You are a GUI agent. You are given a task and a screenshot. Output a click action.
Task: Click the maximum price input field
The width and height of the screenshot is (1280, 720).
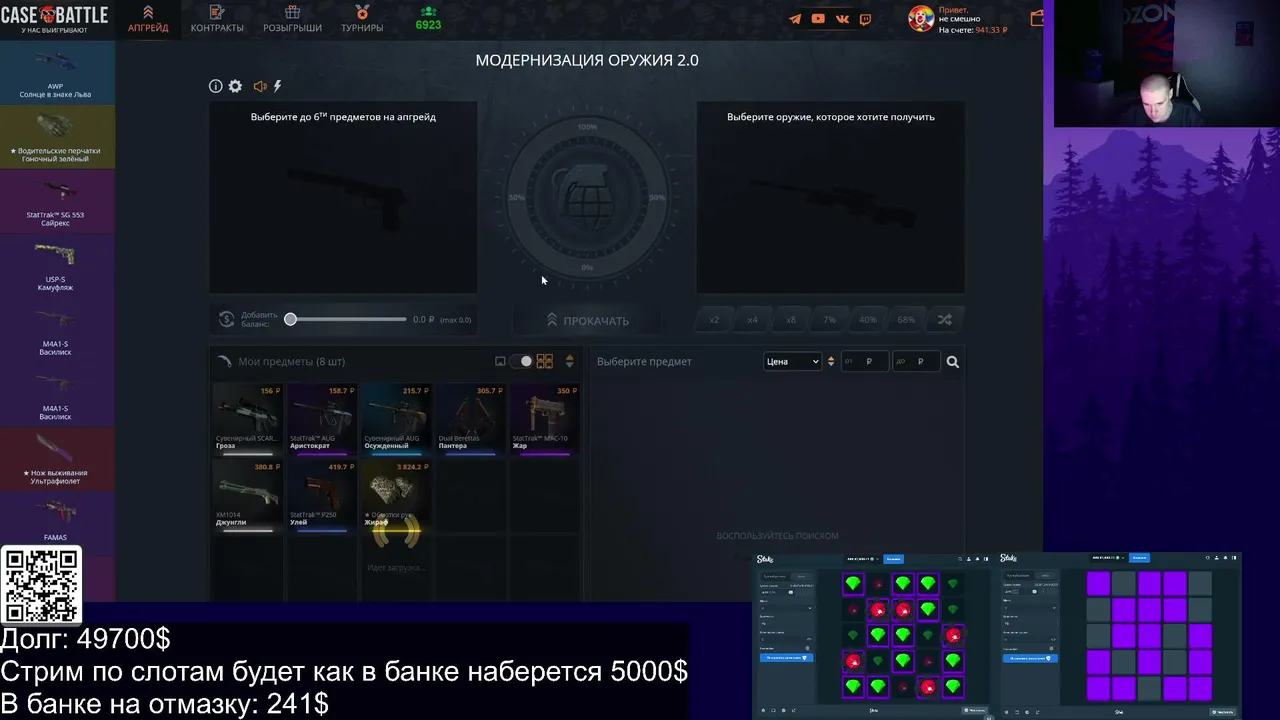point(915,362)
